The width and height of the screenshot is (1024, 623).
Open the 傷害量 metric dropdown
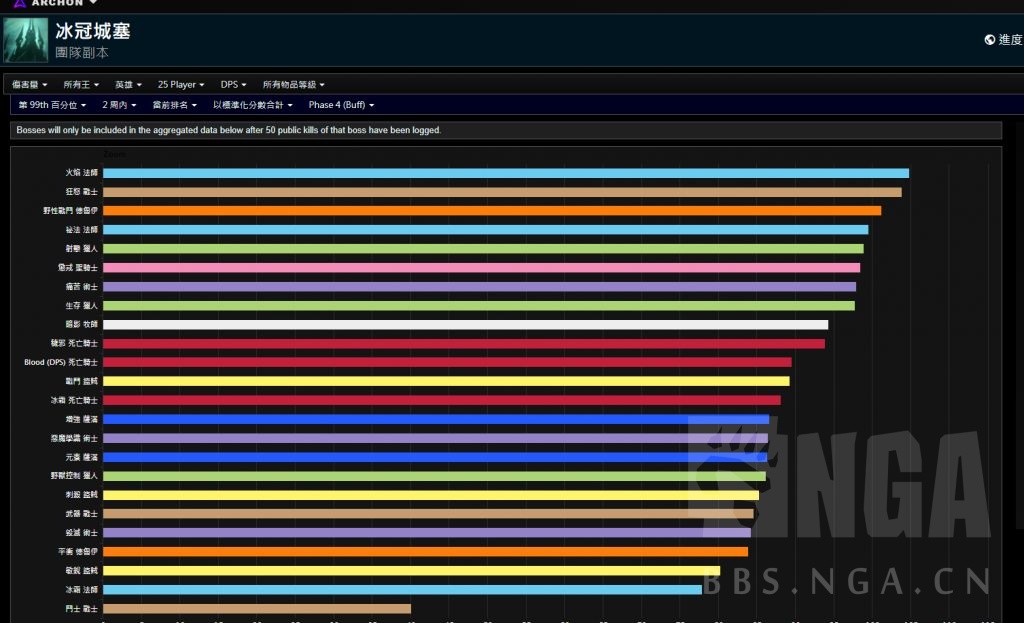pos(31,85)
